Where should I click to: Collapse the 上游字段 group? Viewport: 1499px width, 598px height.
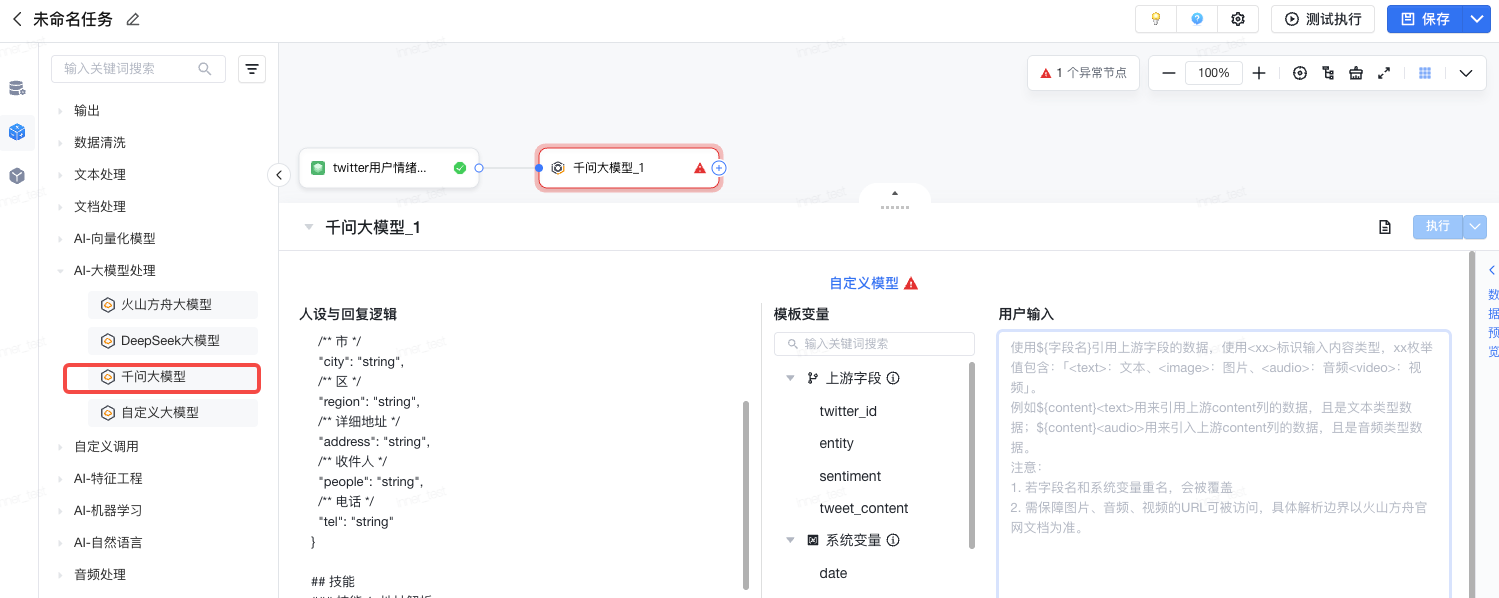point(790,378)
